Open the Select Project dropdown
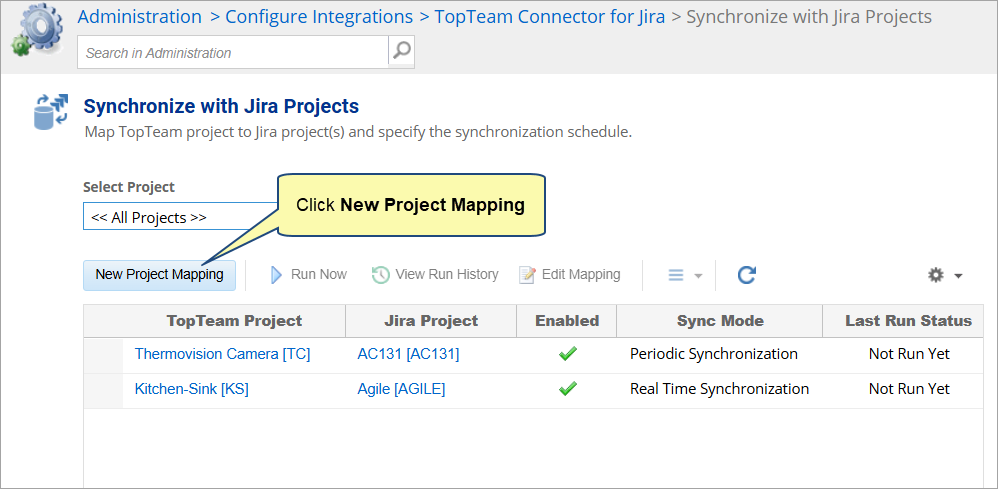 (180, 217)
